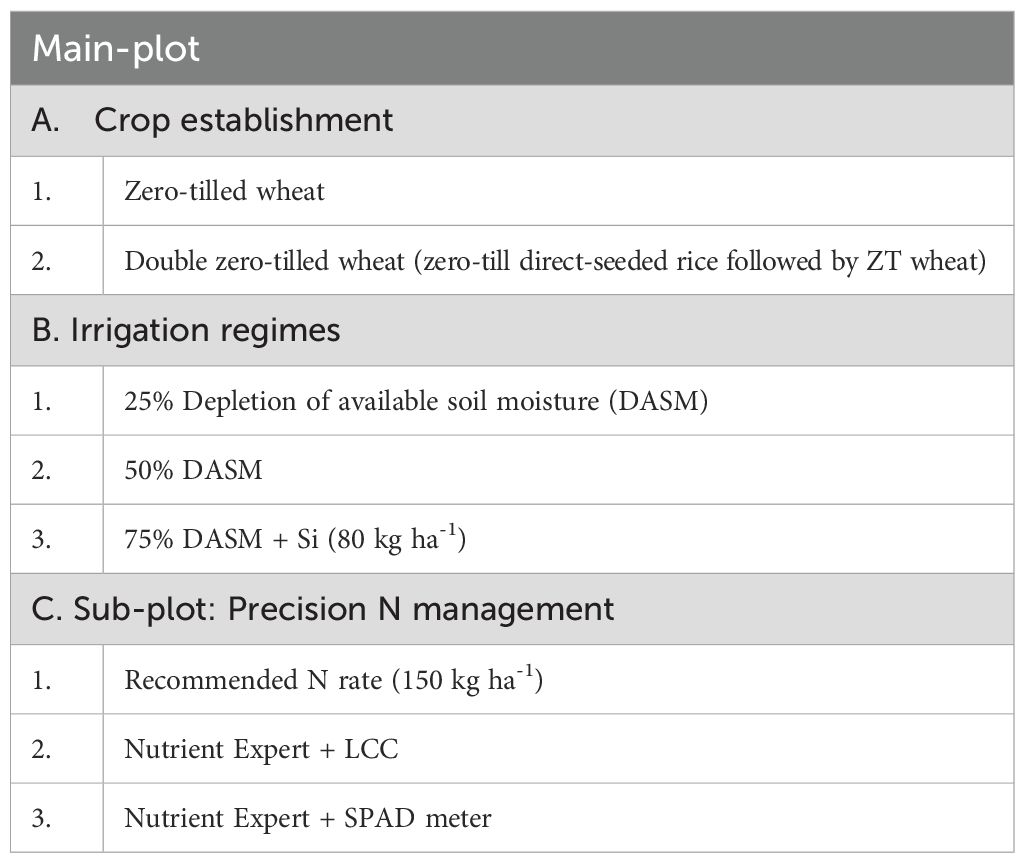Click number cell beside 'Nutrient Expert + LCC'
The width and height of the screenshot is (1025, 863).
coord(43,749)
